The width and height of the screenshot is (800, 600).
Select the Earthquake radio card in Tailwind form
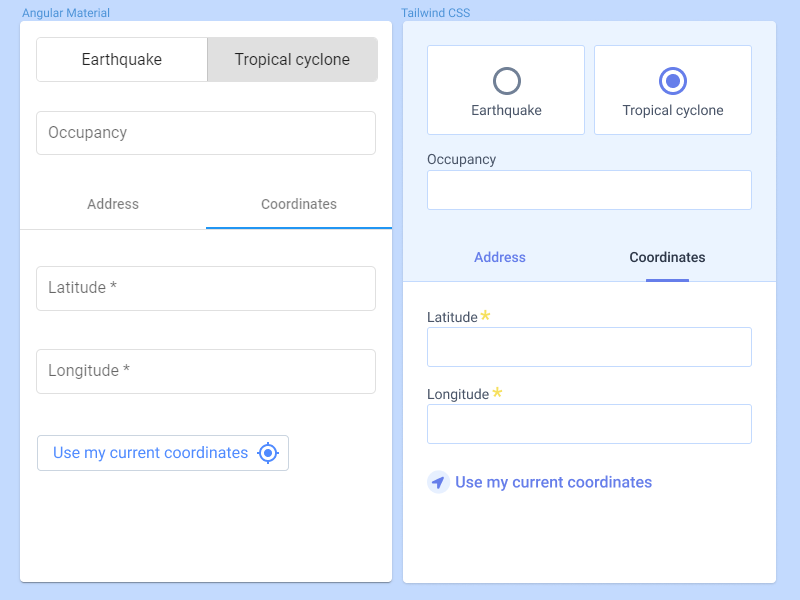pos(506,90)
